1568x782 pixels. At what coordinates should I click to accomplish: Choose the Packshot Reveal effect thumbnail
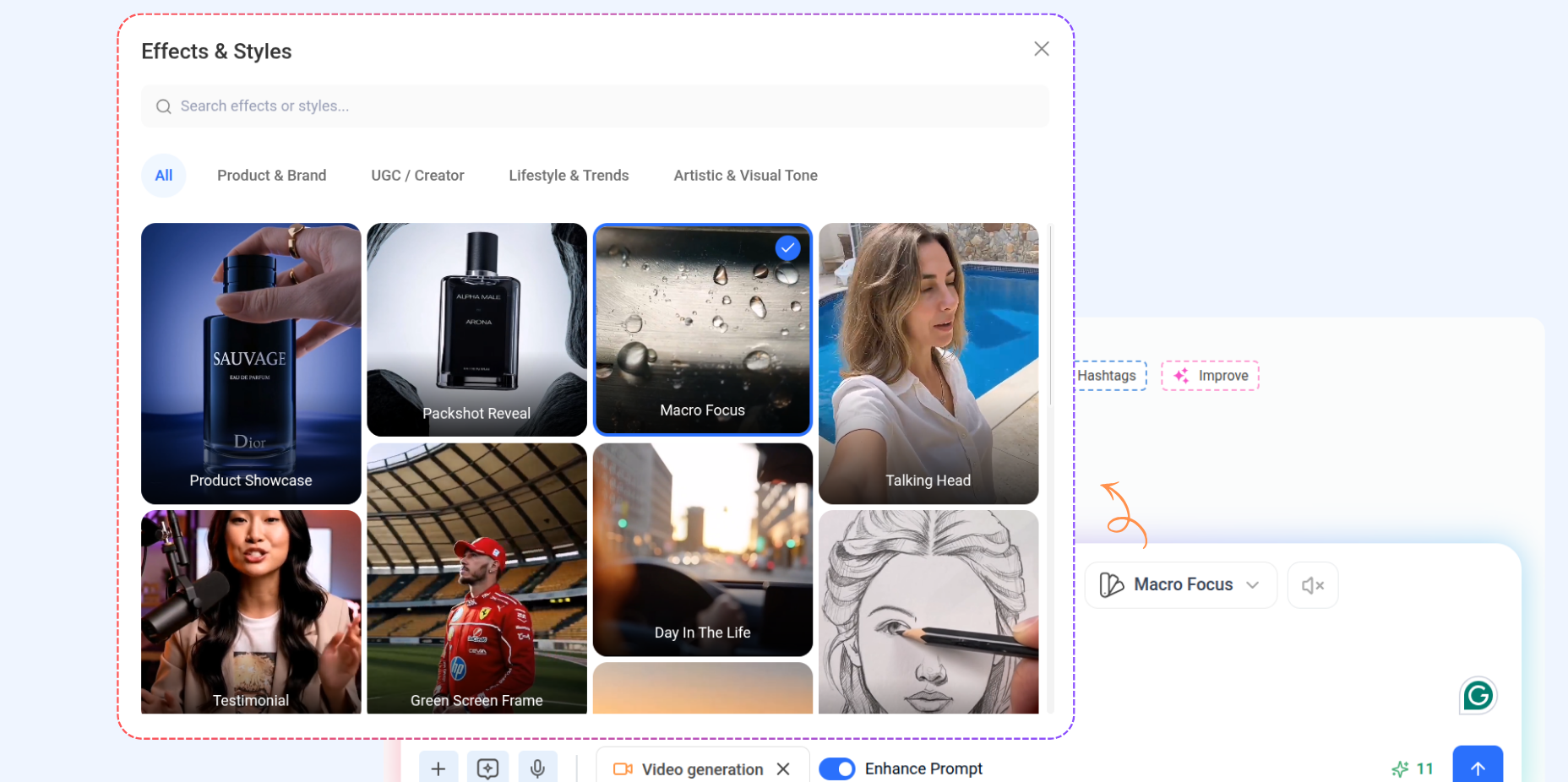coord(476,329)
